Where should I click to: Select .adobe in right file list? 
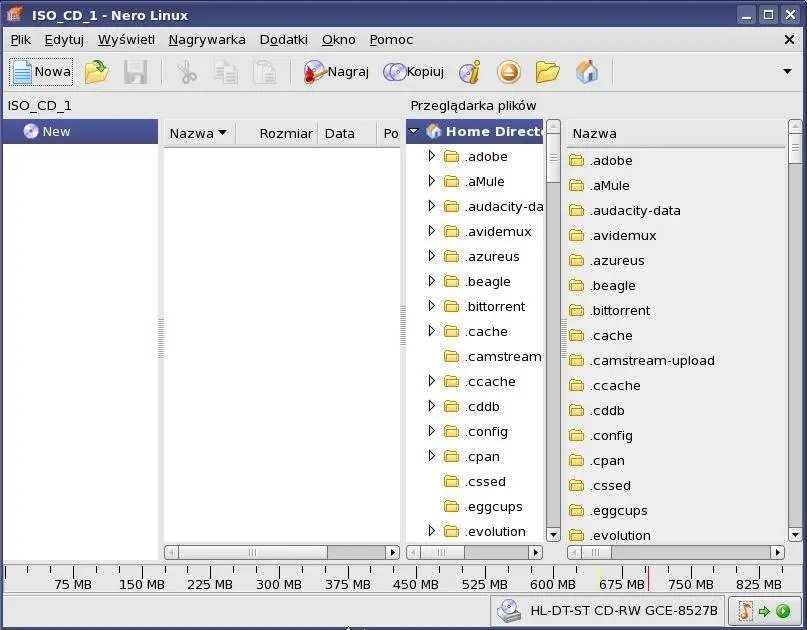601,161
